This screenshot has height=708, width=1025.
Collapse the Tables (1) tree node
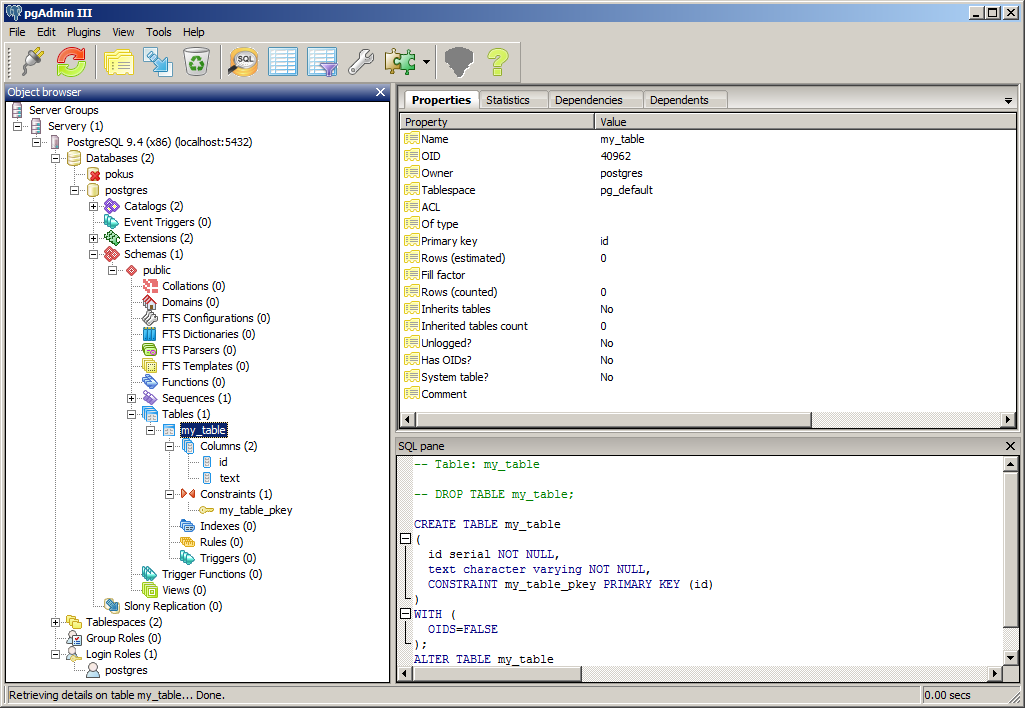132,414
